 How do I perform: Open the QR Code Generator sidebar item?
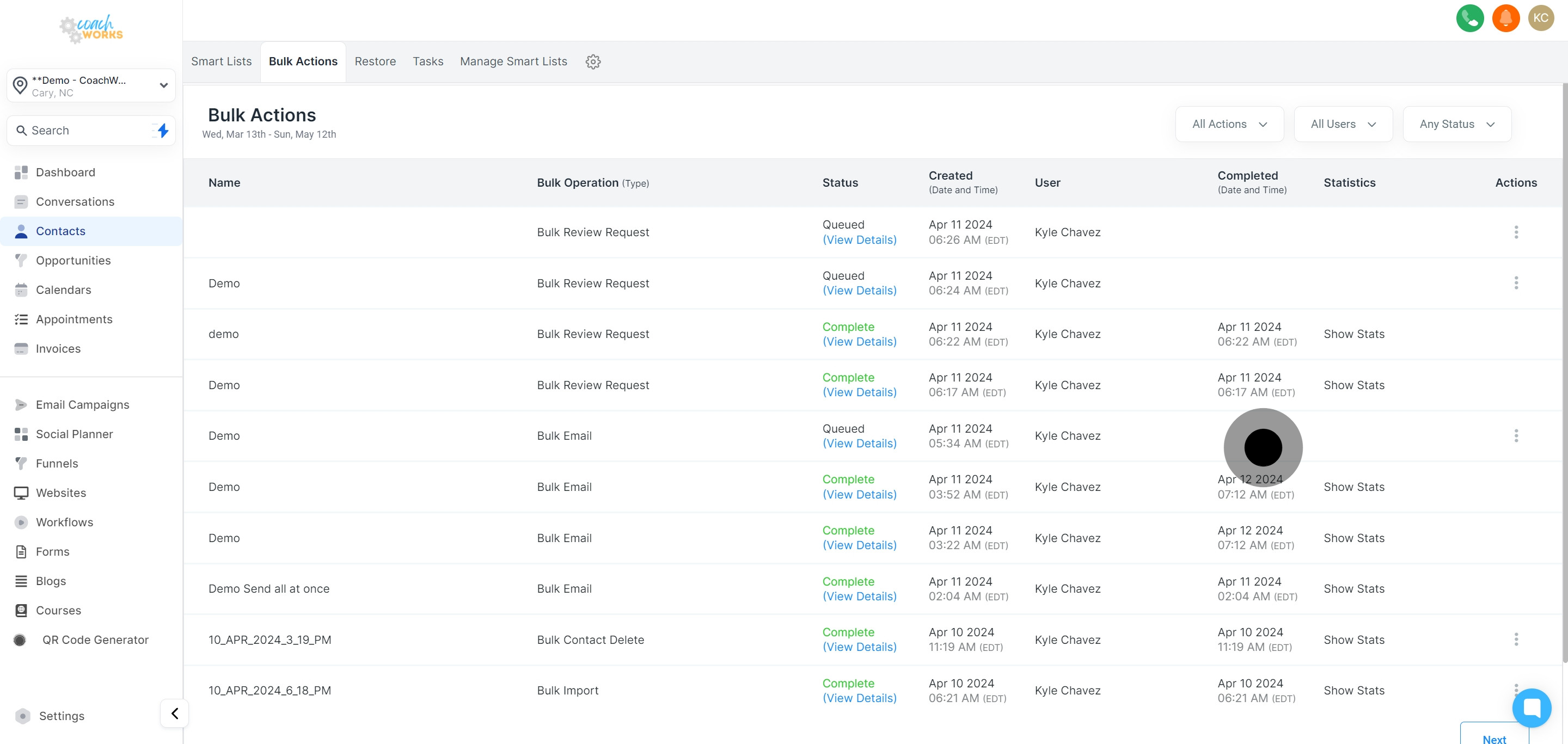click(x=95, y=640)
